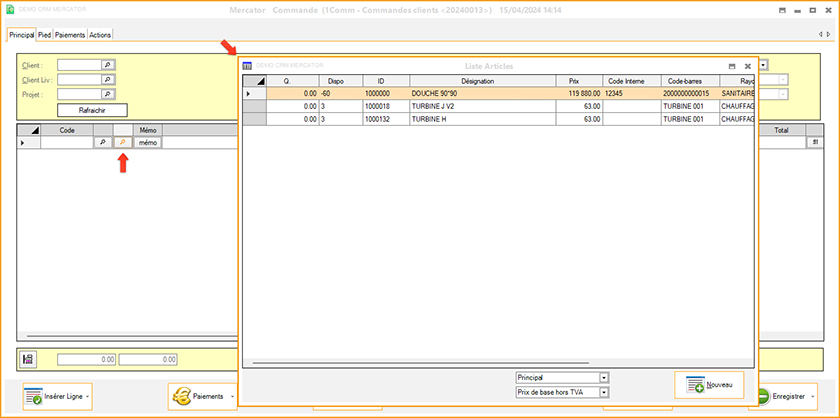
Task: Click the Insérer Ligne button
Action: pyautogui.click(x=55, y=397)
